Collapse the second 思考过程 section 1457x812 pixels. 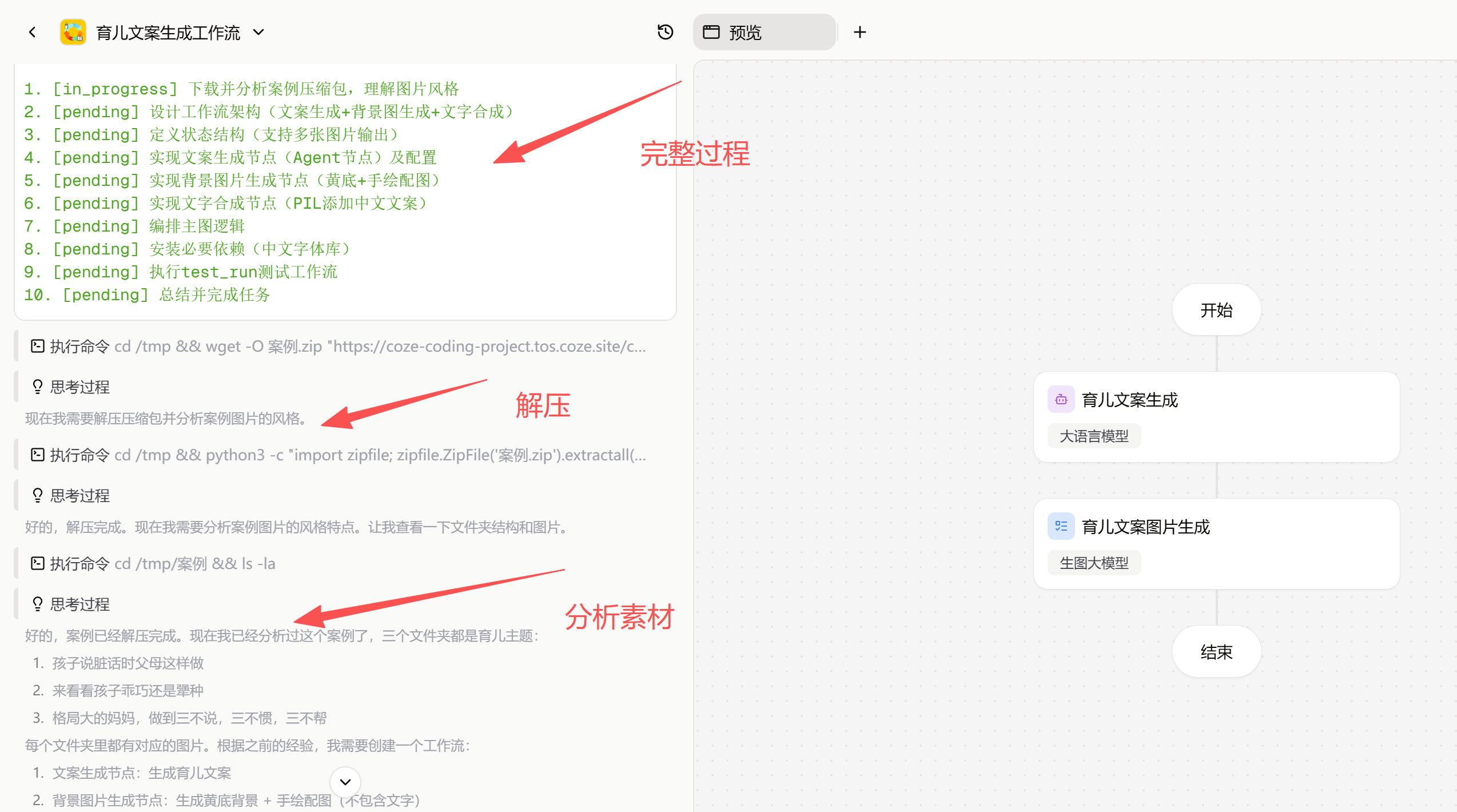[79, 496]
